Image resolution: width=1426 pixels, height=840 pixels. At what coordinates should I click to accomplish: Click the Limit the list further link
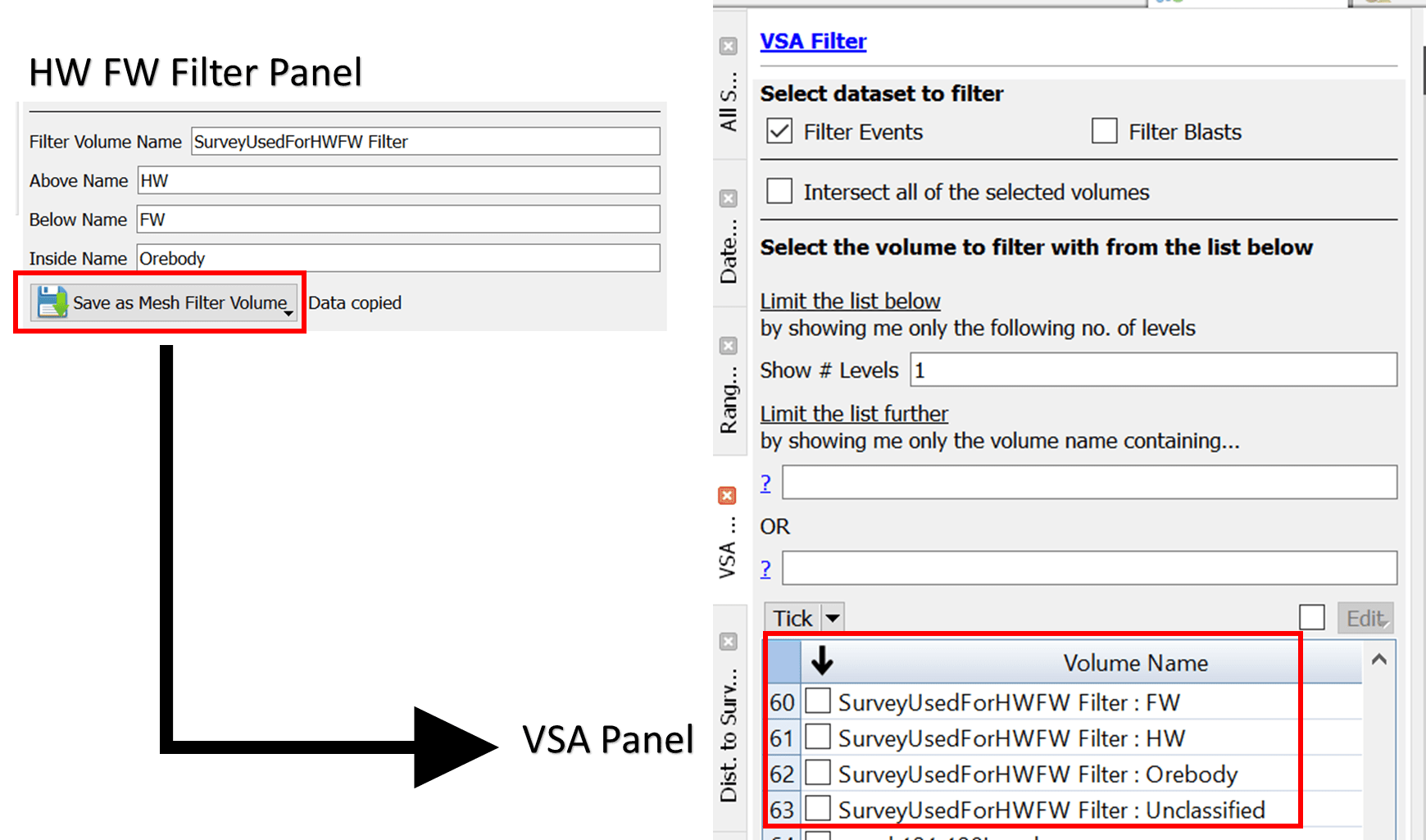[854, 414]
